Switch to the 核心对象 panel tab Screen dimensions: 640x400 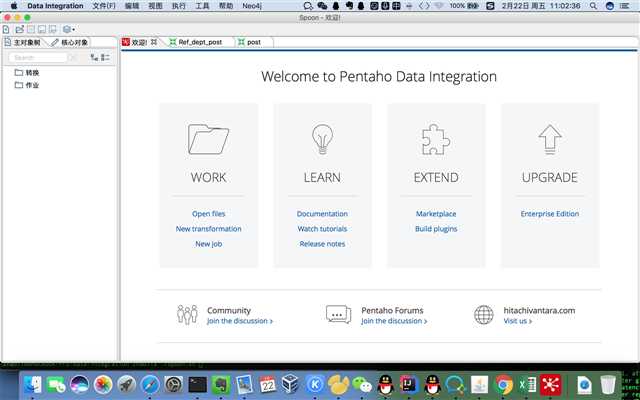(69, 42)
